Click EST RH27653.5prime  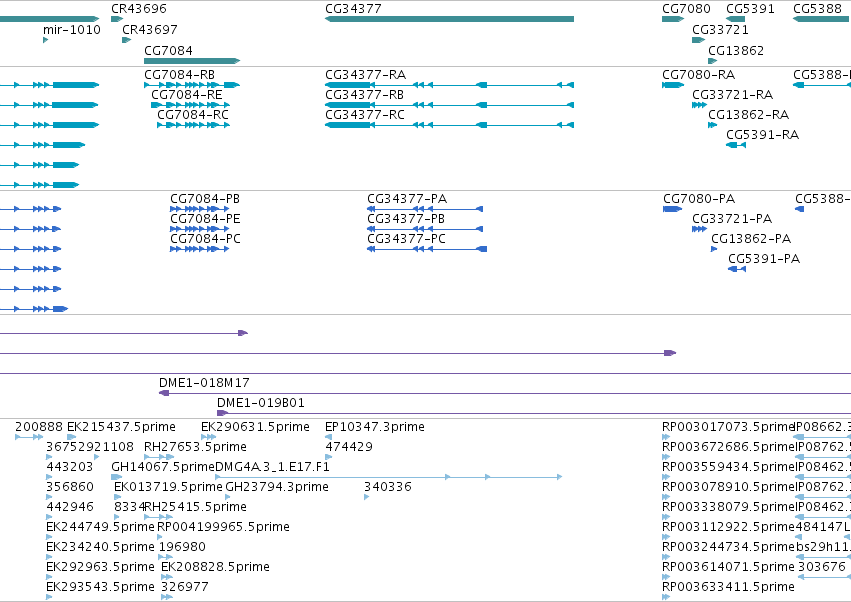[195, 447]
